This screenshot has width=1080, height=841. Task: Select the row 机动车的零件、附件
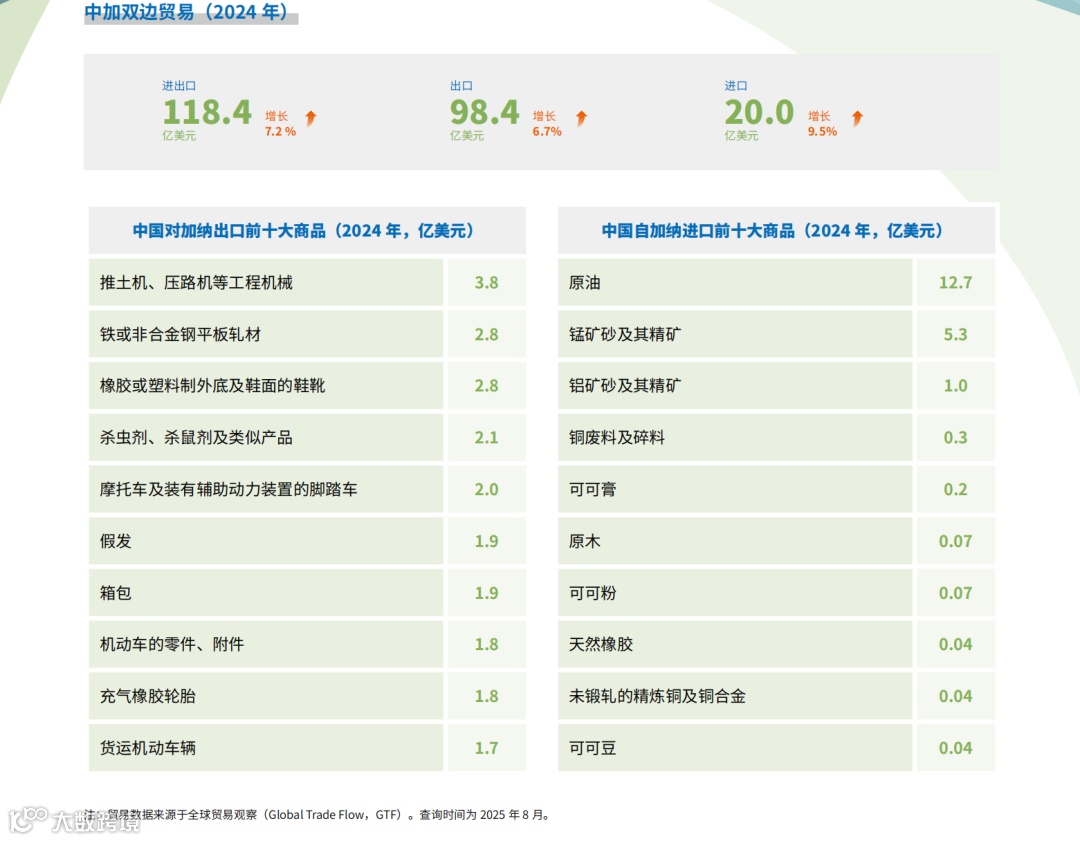(x=266, y=644)
